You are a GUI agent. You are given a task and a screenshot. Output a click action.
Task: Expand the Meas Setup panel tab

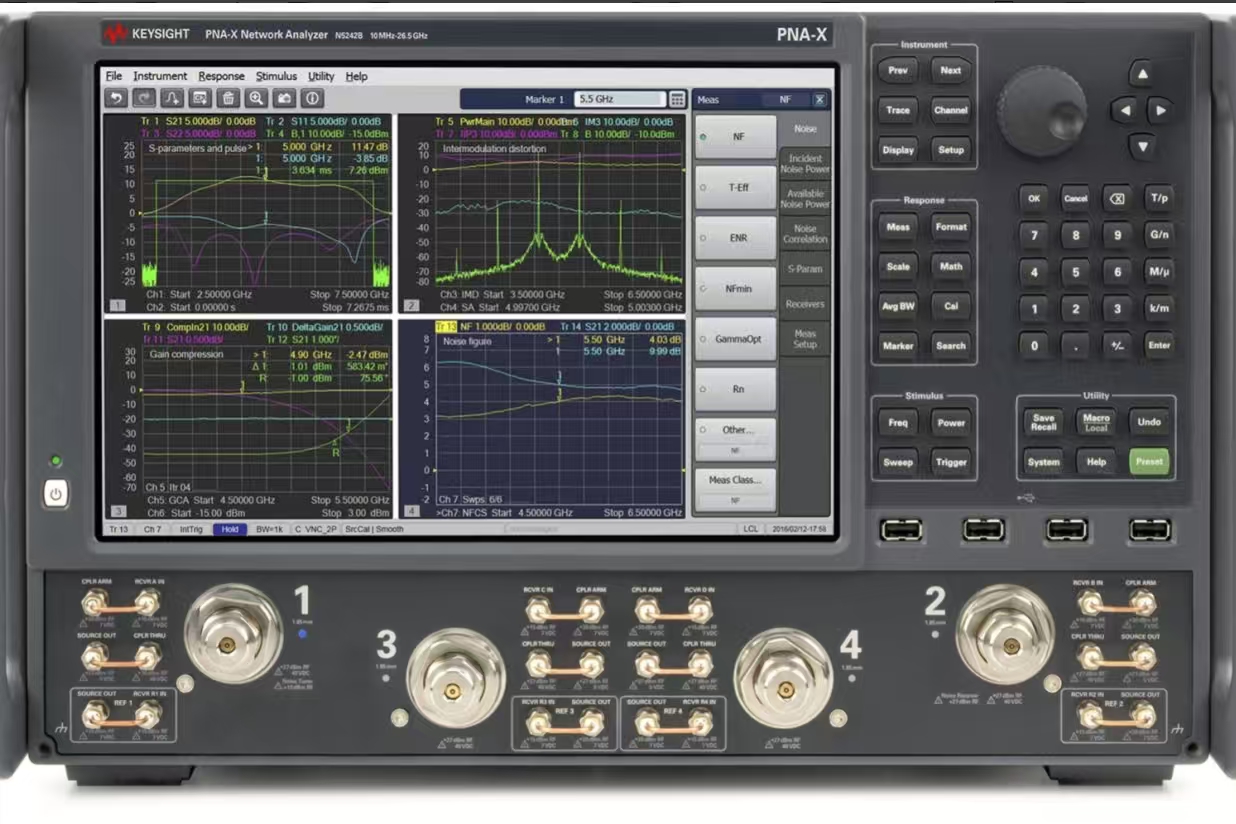(806, 338)
